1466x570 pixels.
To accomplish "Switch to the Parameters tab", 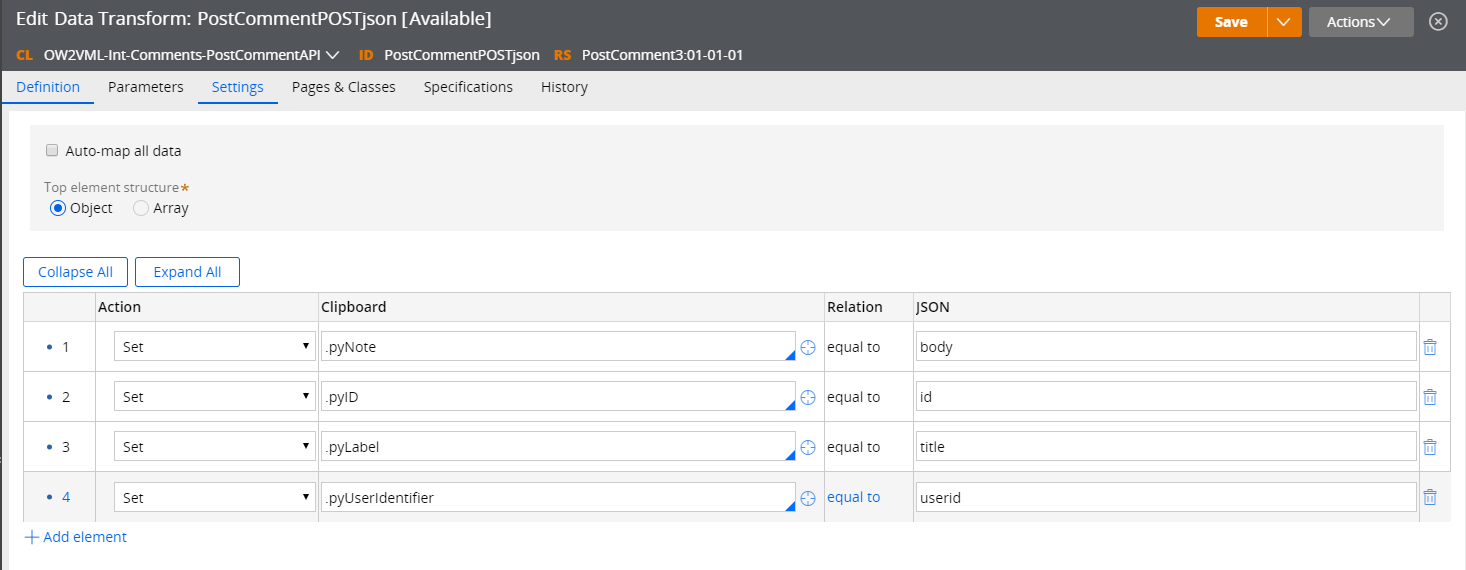I will click(x=146, y=87).
